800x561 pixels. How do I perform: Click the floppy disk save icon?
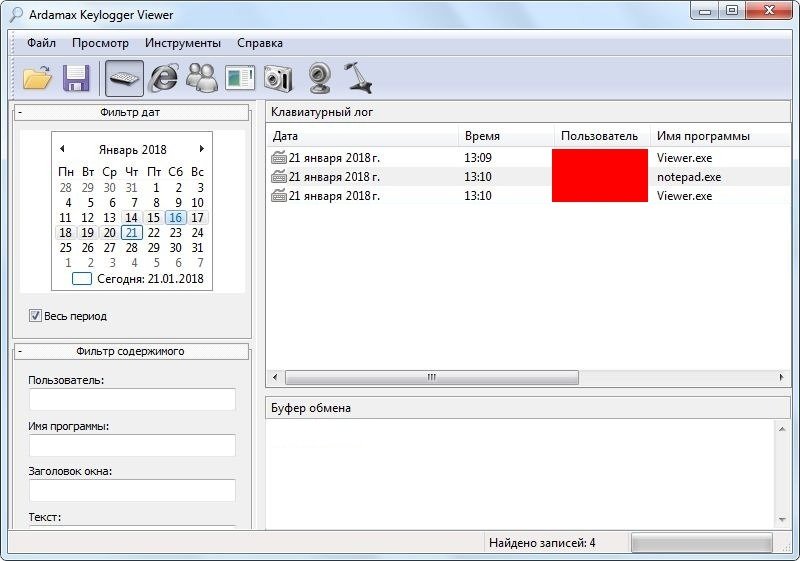coord(77,78)
